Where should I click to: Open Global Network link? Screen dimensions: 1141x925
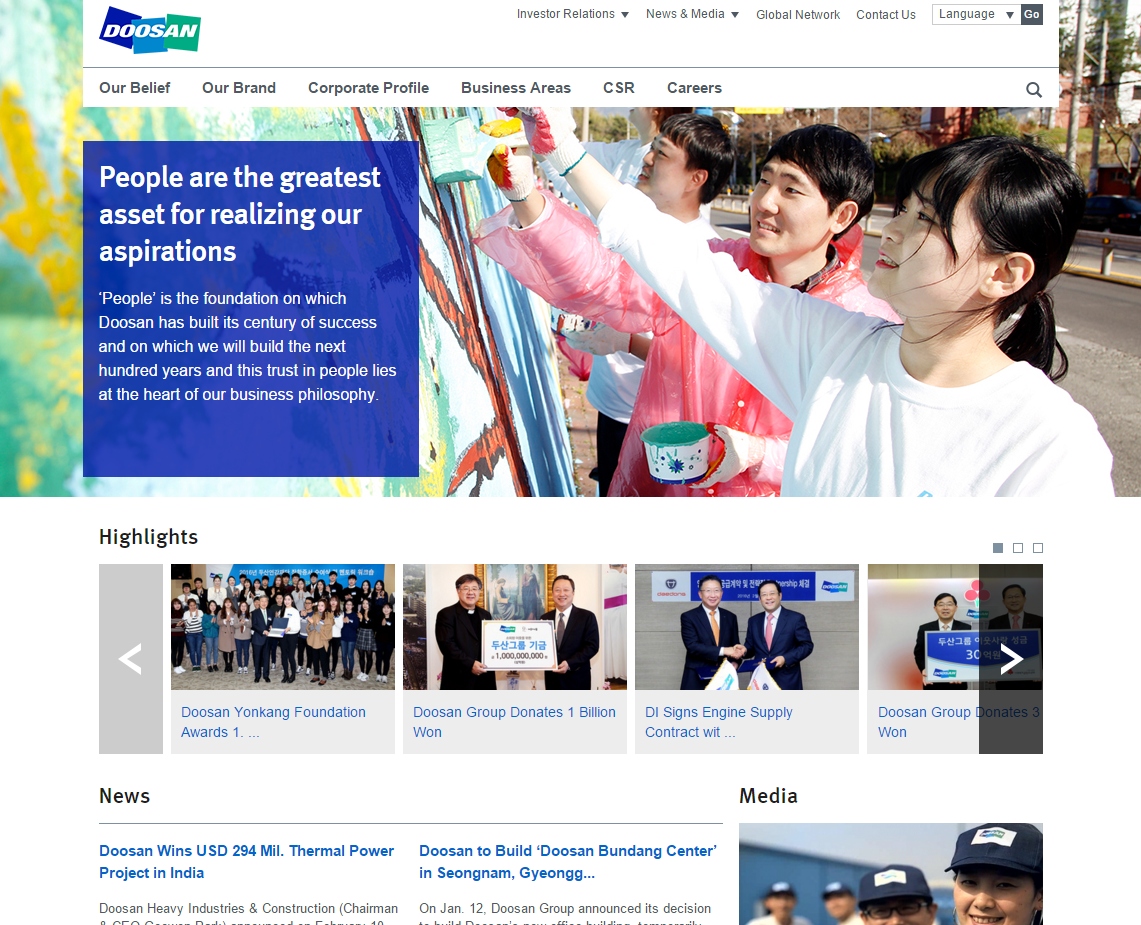click(x=798, y=15)
